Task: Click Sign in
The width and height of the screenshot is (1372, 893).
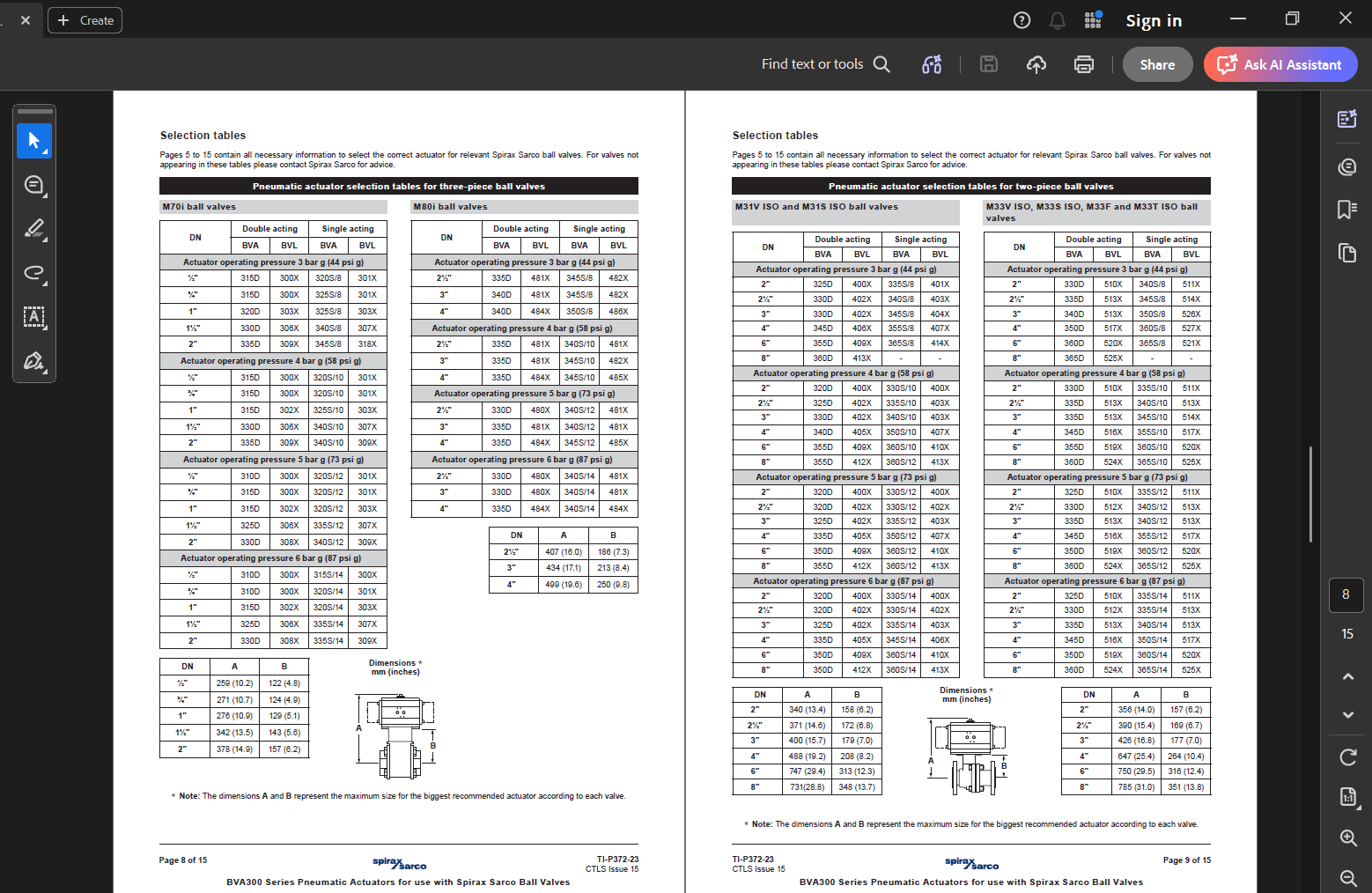Action: pyautogui.click(x=1154, y=20)
